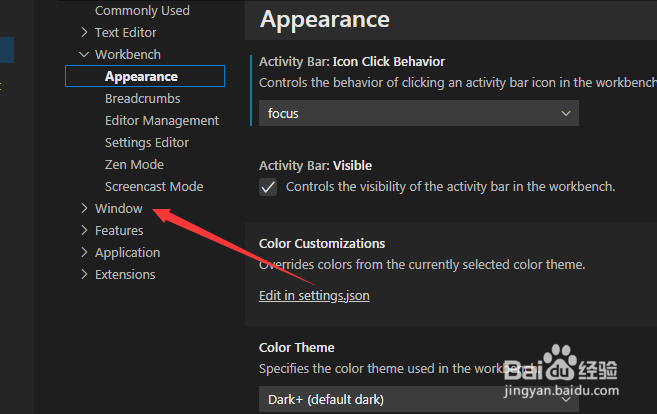
Task: Open Breadcrumbs settings
Action: point(142,99)
